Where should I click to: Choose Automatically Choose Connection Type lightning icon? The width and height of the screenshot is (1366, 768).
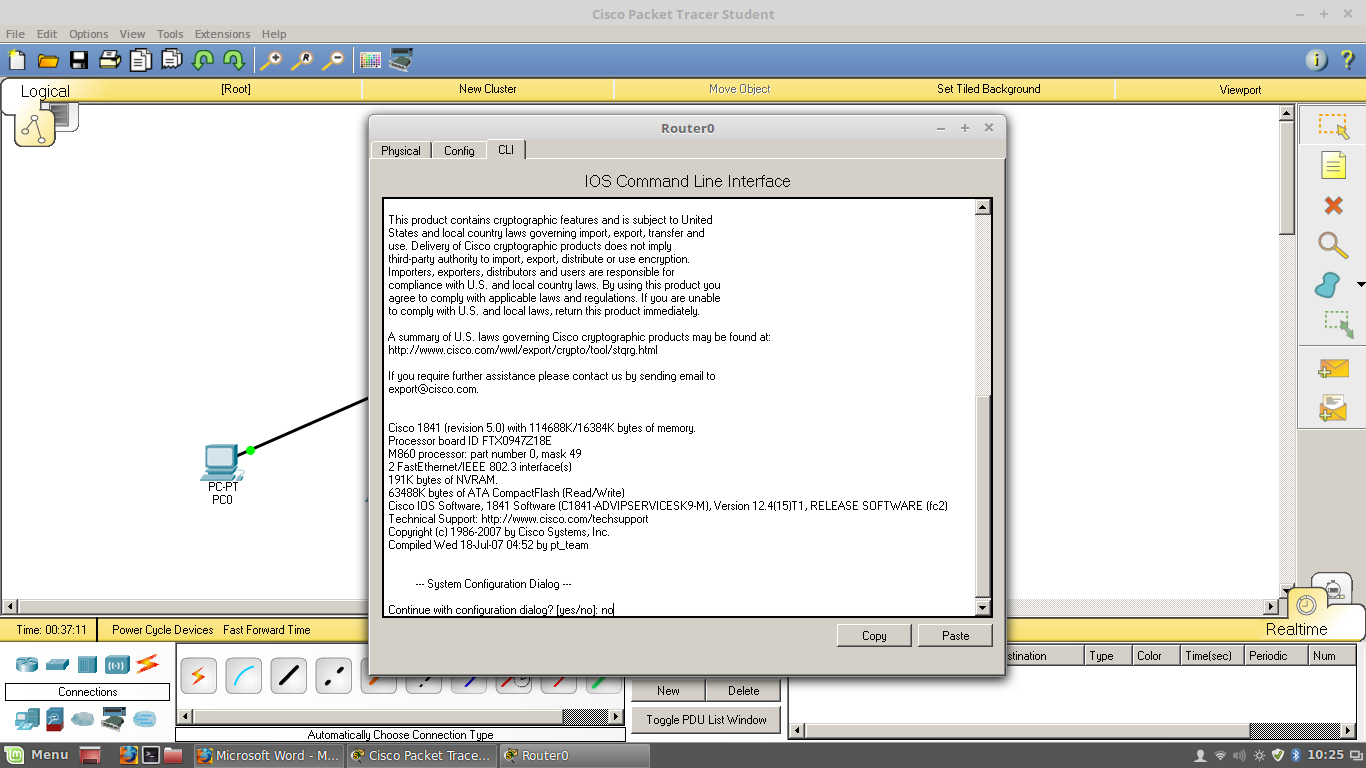(x=198, y=675)
